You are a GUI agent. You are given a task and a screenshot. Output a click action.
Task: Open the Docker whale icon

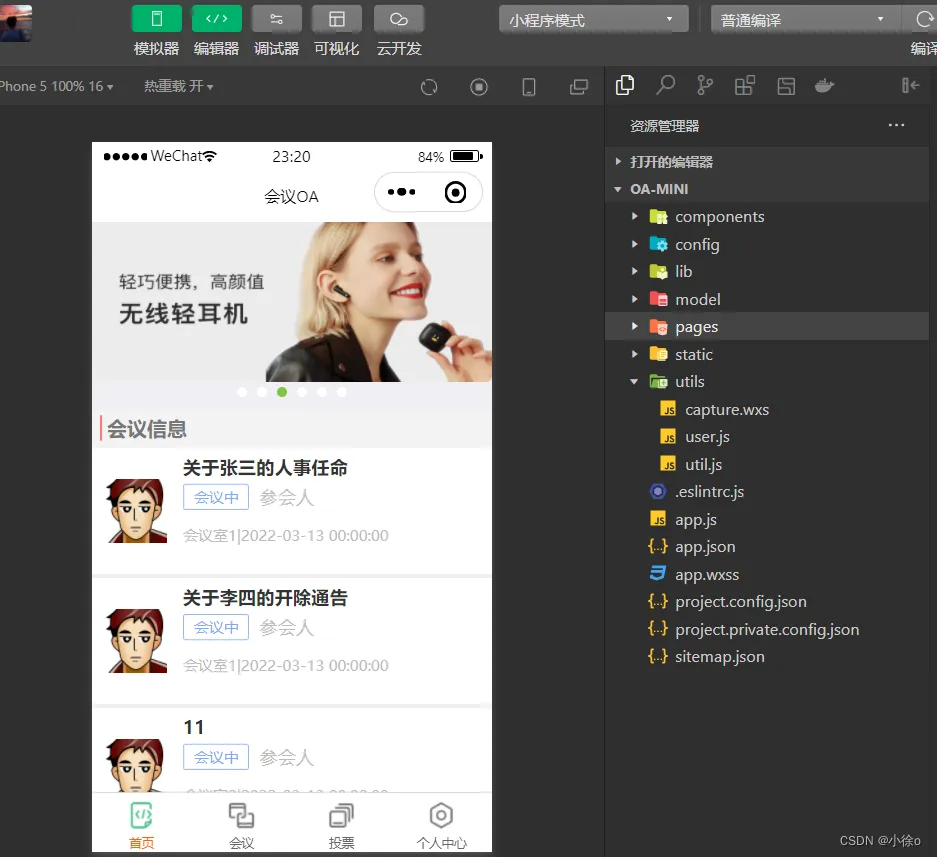point(825,85)
